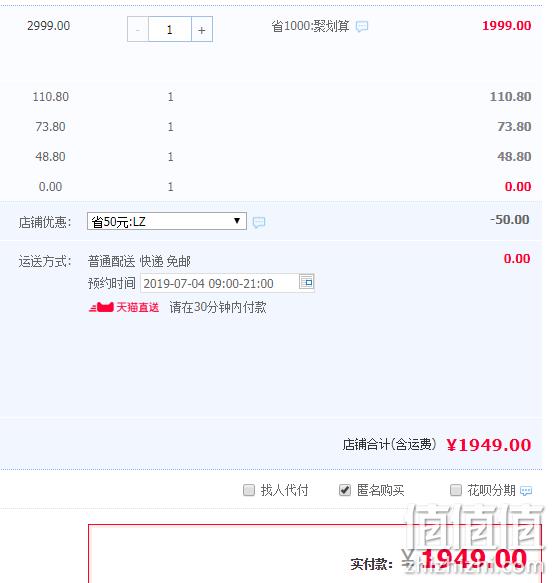Click the 天猫直送 Tmall logo icon
Viewport: 554px width, 583px height.
tap(101, 307)
